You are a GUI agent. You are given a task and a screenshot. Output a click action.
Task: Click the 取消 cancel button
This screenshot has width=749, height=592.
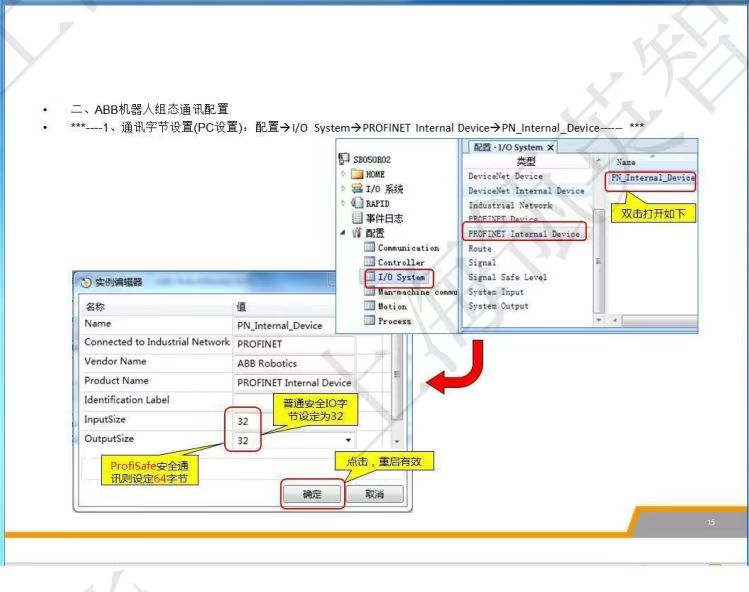click(375, 494)
